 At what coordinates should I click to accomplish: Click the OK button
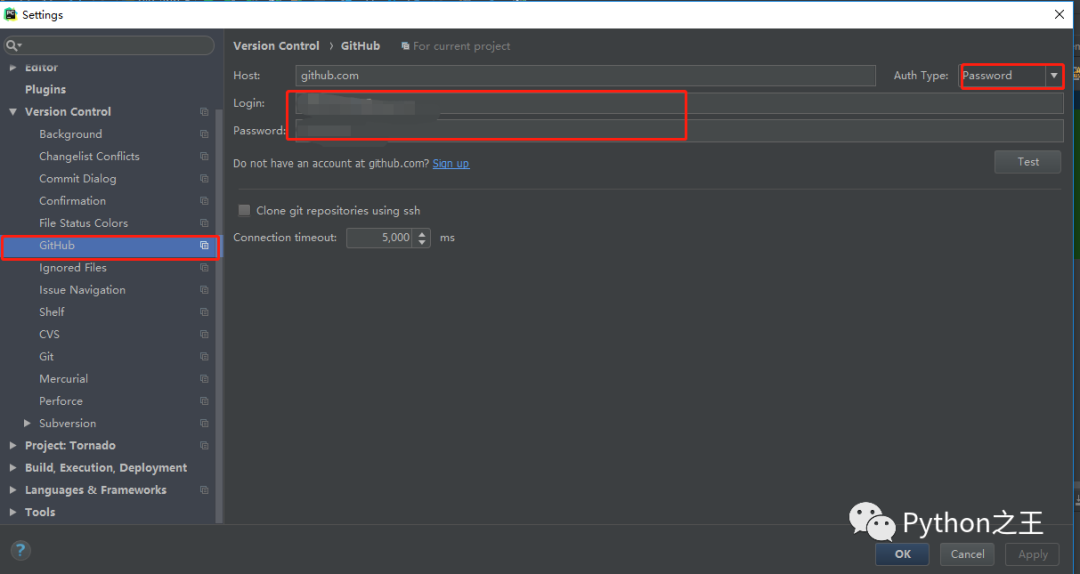[902, 554]
